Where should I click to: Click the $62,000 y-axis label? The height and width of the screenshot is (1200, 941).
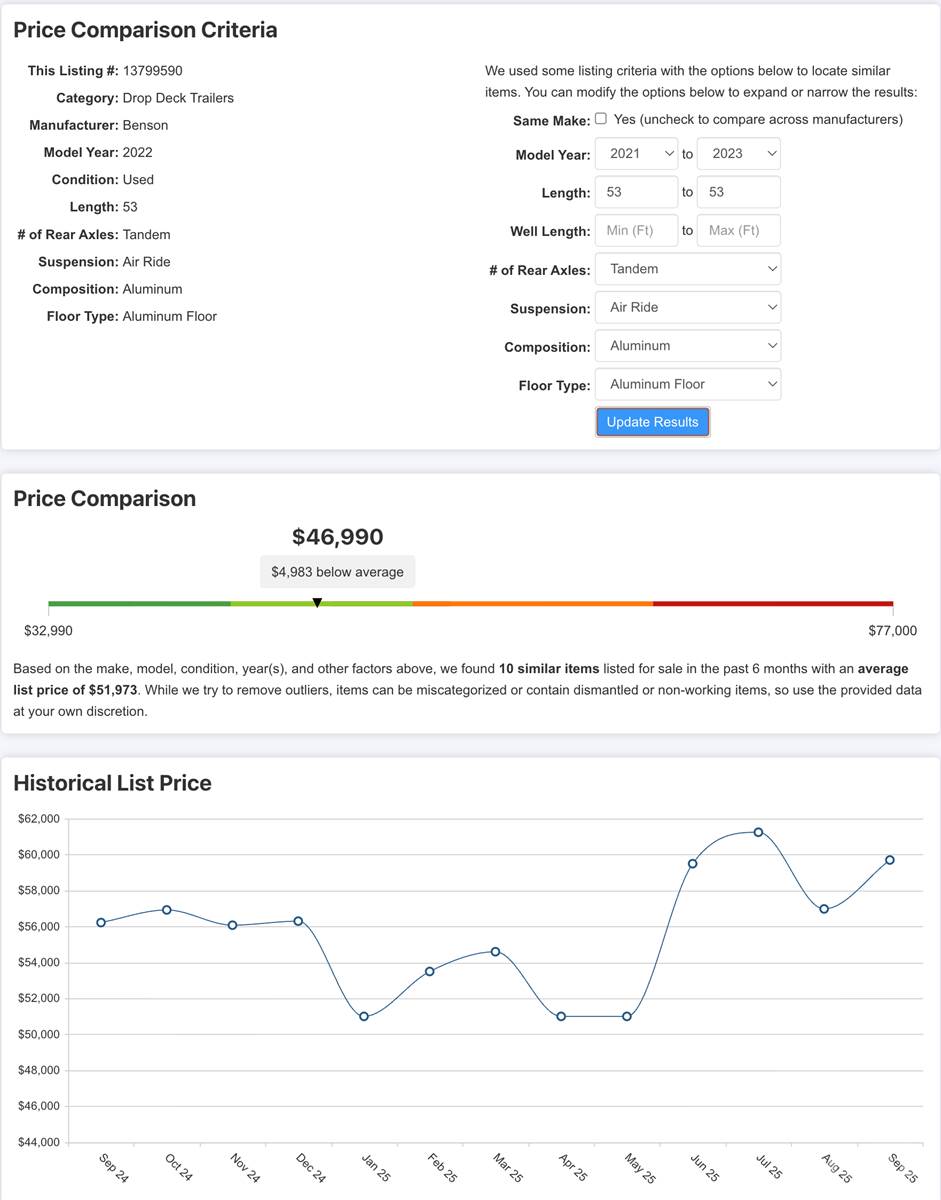39,819
